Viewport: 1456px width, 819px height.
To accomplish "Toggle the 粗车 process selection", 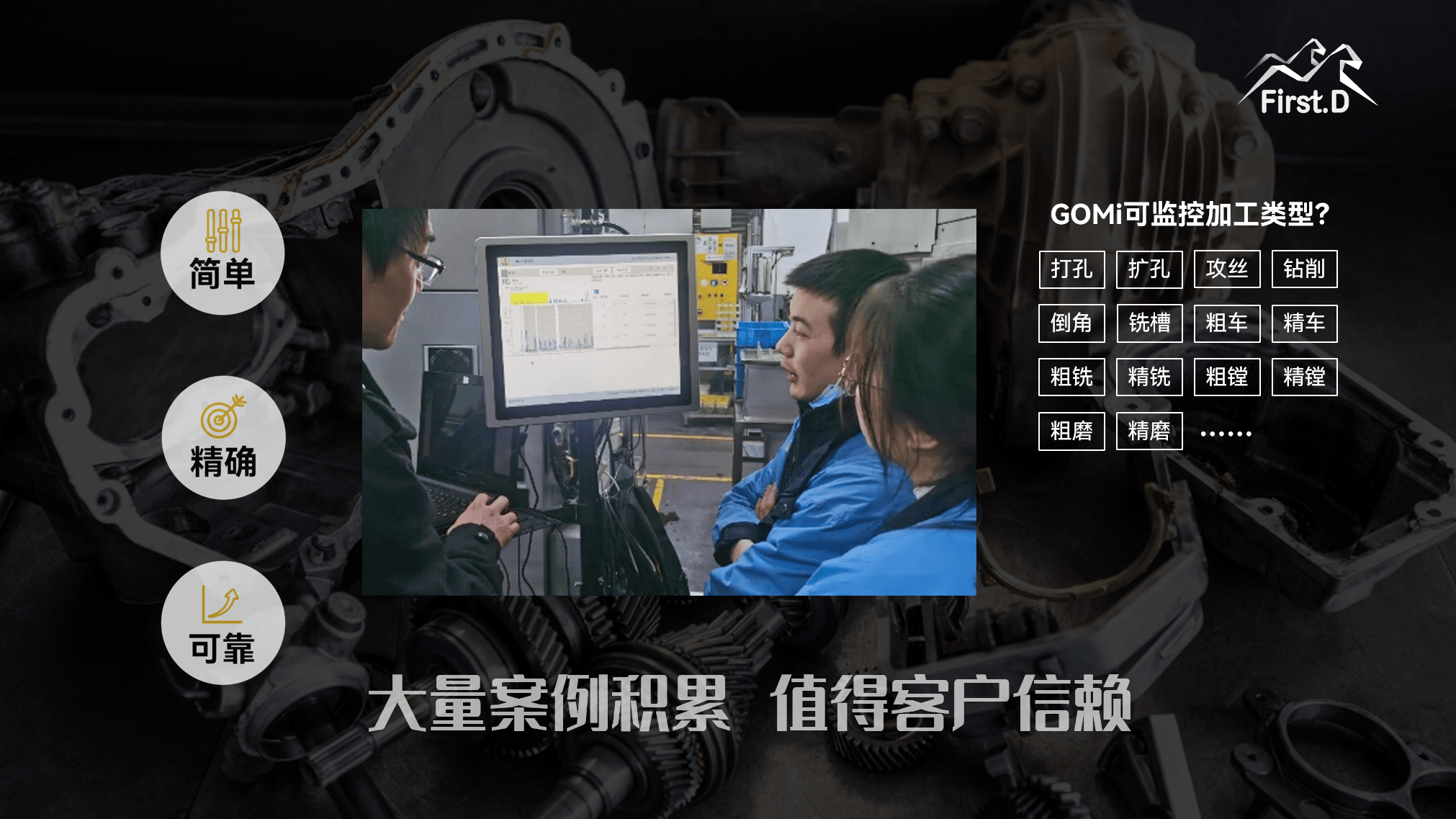I will (1226, 323).
